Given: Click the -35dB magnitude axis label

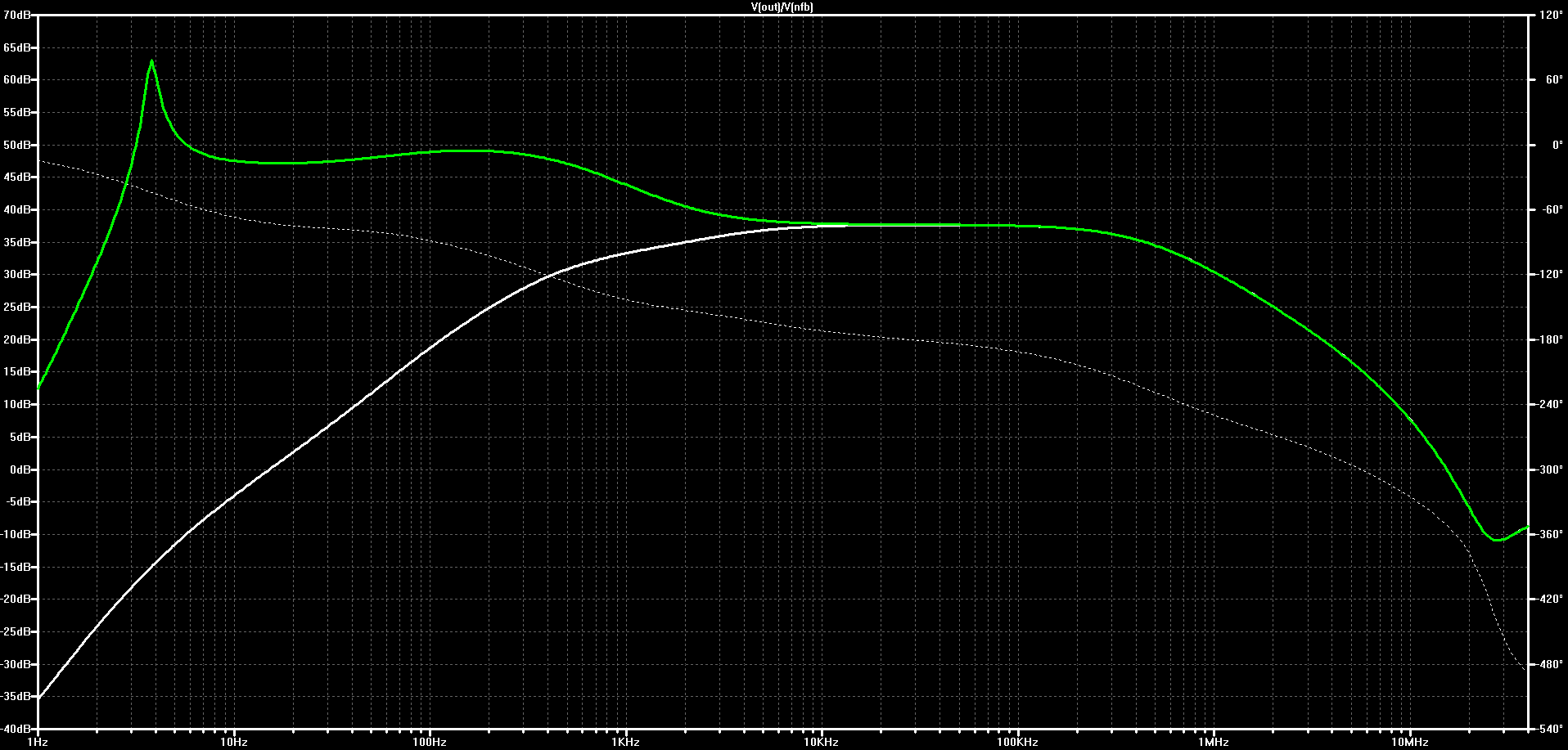Looking at the screenshot, I should click(16, 696).
